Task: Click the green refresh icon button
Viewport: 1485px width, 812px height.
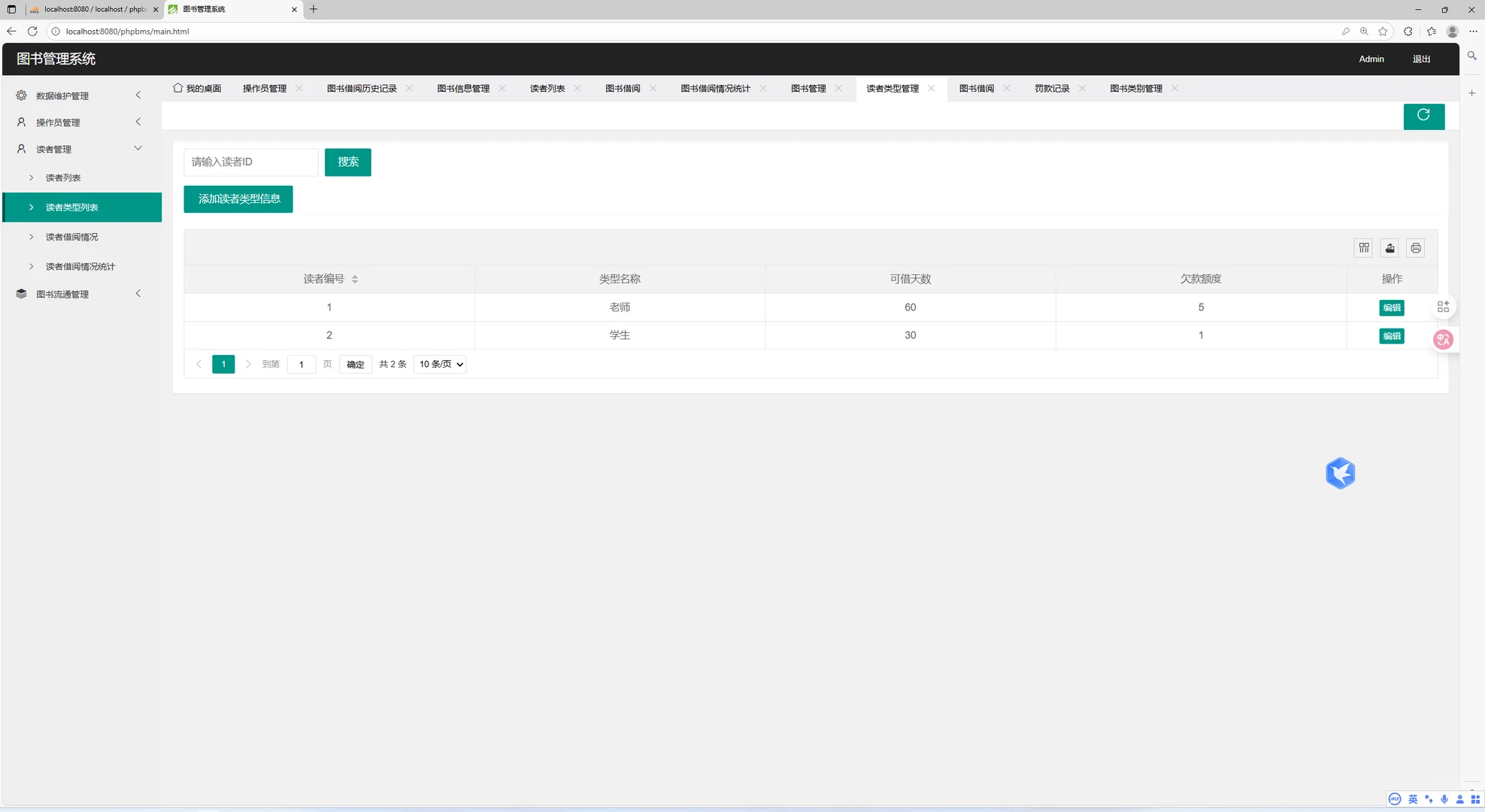Action: [1423, 116]
